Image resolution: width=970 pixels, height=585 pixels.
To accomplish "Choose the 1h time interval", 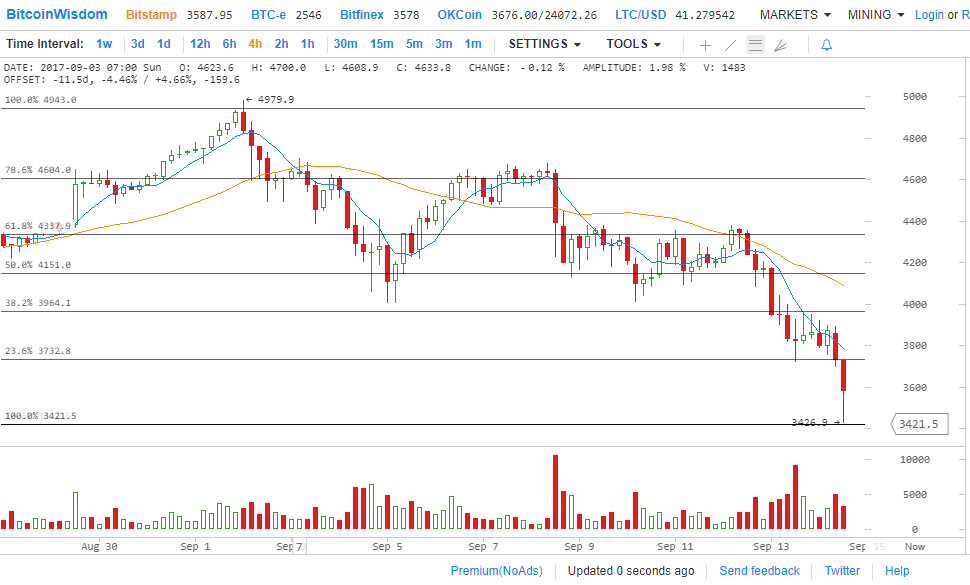I will (x=307, y=44).
